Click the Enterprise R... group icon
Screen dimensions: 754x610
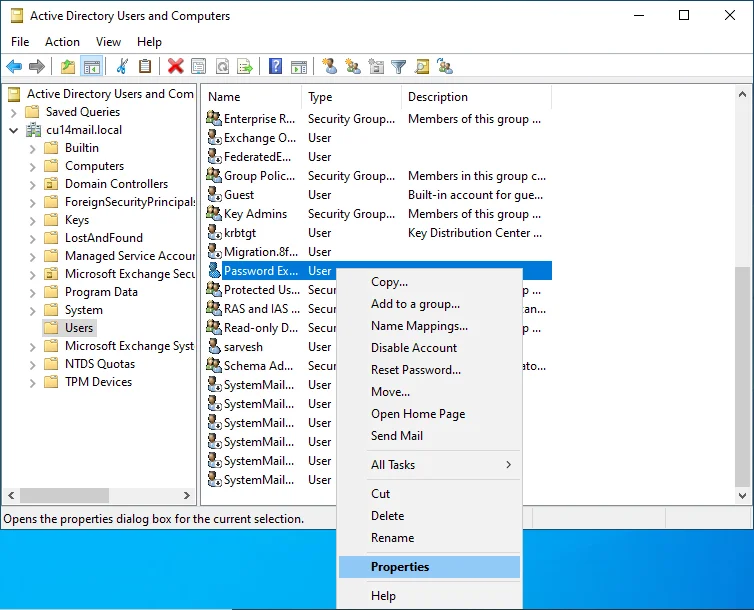tap(214, 118)
